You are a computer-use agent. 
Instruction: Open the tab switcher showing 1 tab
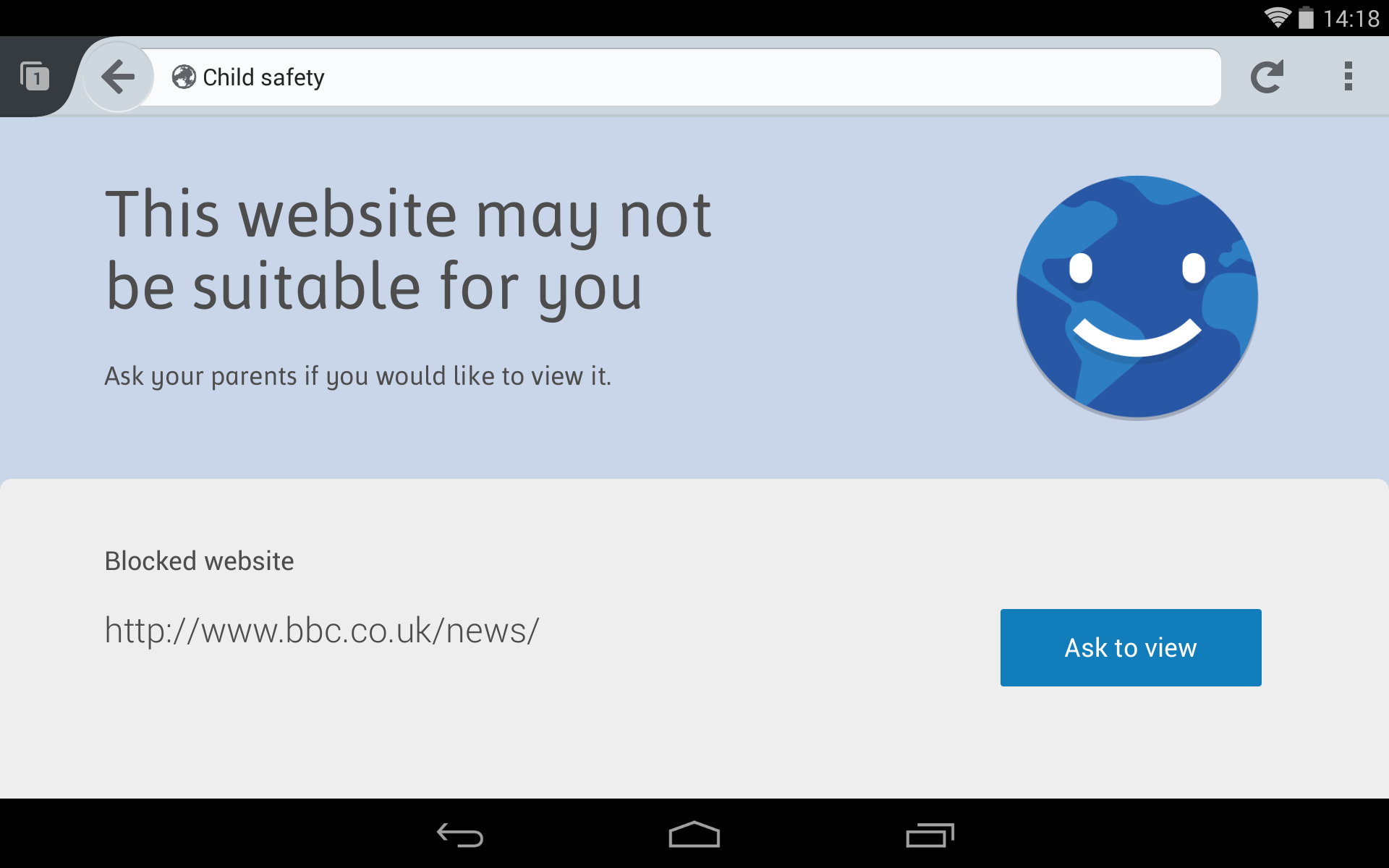pos(35,77)
